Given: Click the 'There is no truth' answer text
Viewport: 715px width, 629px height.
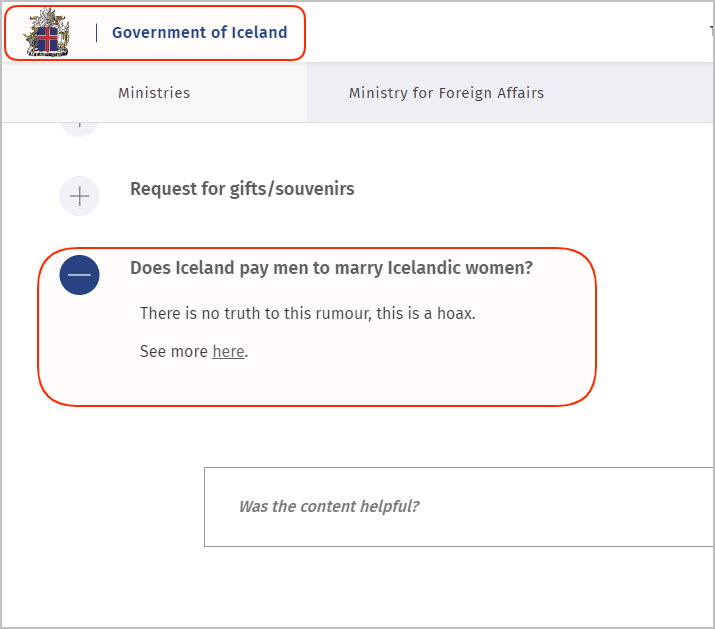Looking at the screenshot, I should pyautogui.click(x=308, y=313).
